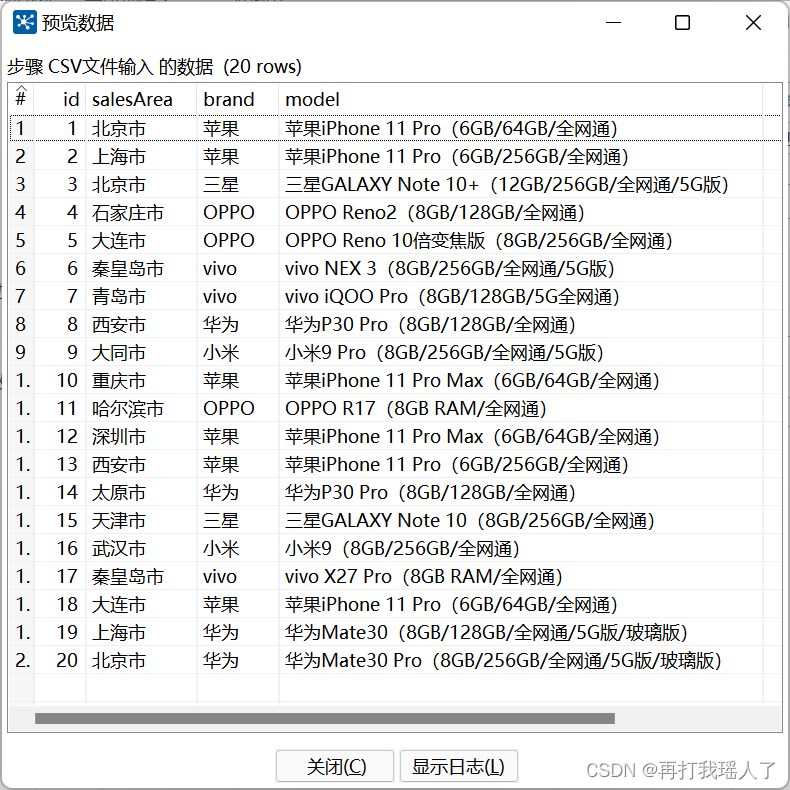Select OPPO R17 model cell

[520, 409]
